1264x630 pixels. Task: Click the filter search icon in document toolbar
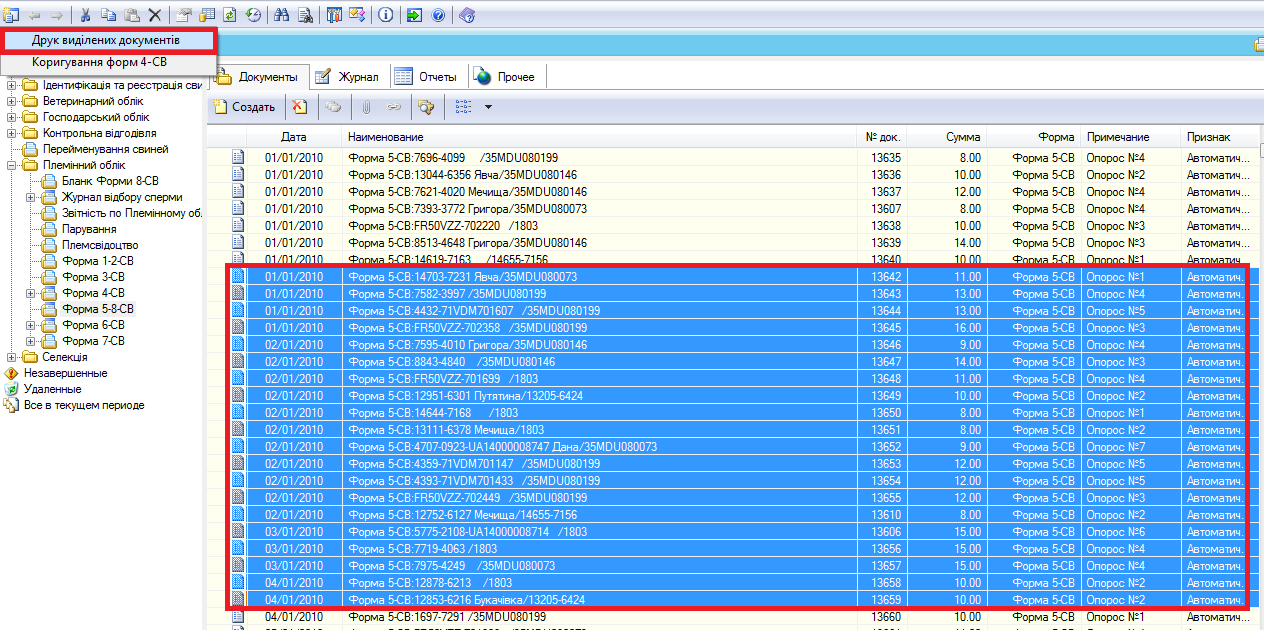click(x=427, y=107)
